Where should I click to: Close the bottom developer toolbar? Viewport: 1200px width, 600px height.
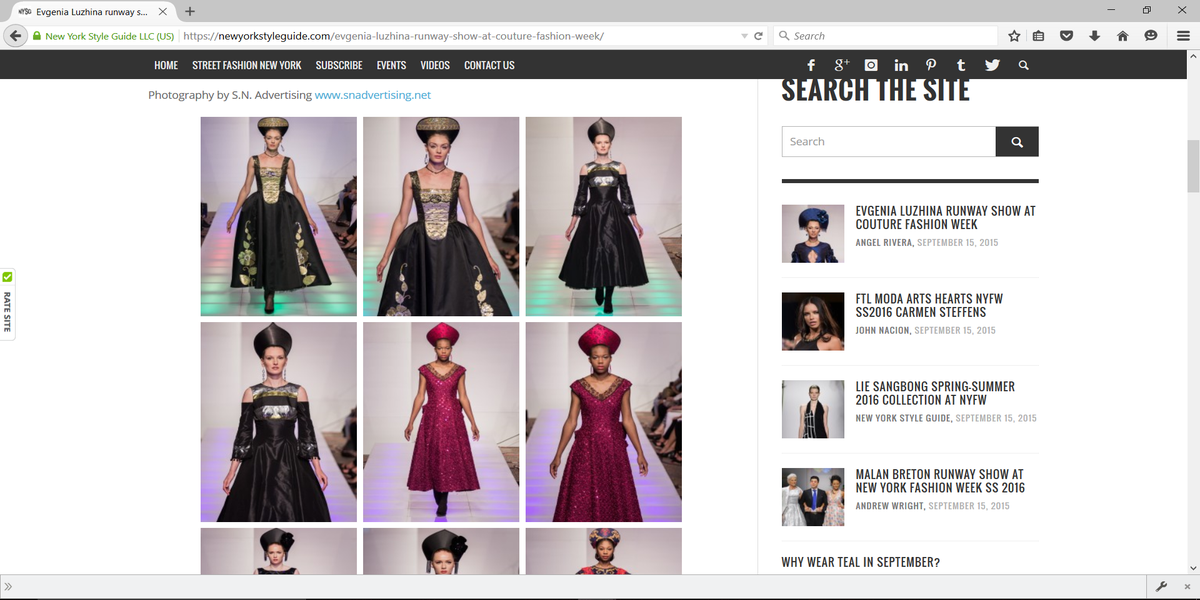(1187, 586)
